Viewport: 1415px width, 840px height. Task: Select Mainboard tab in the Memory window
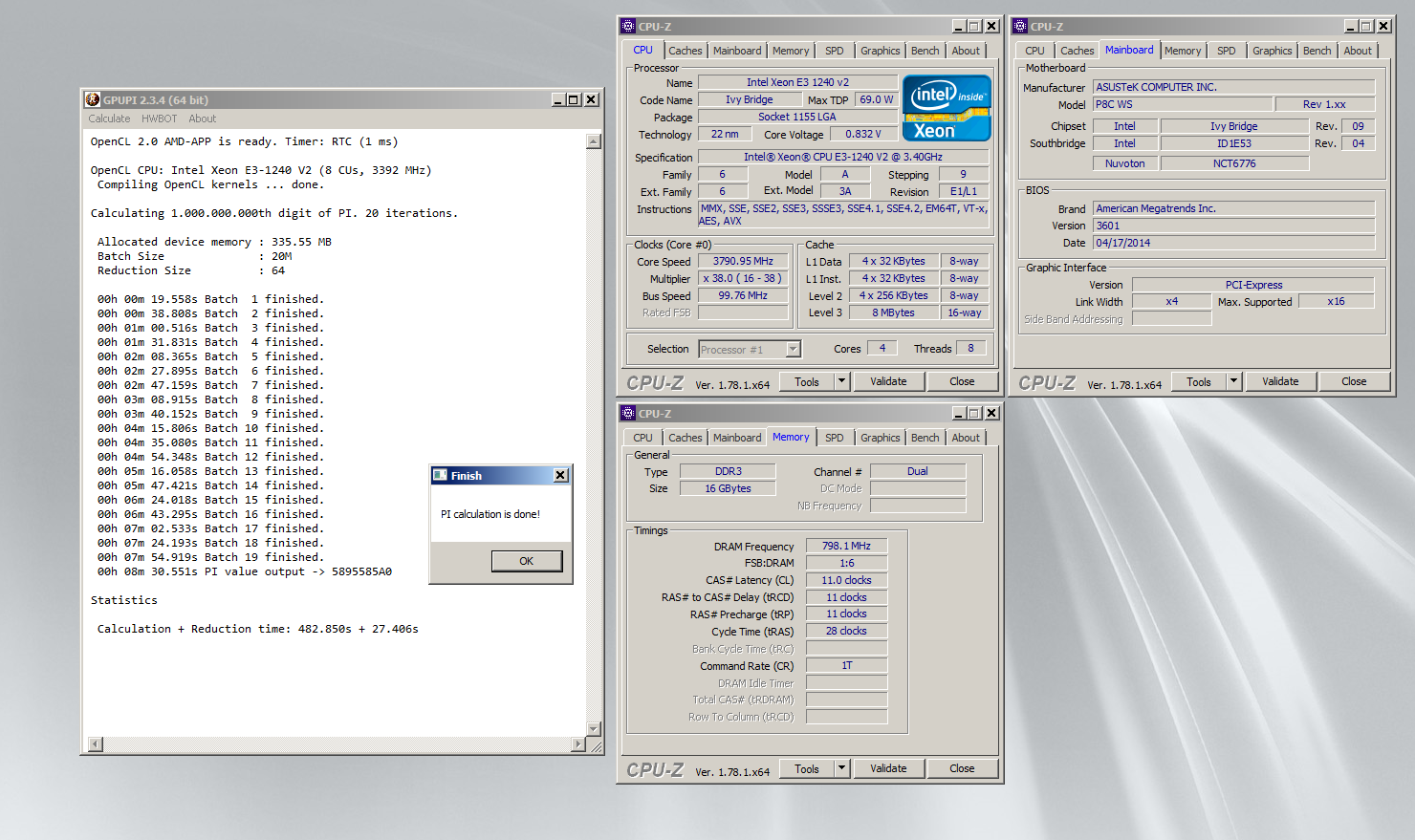[x=737, y=438]
